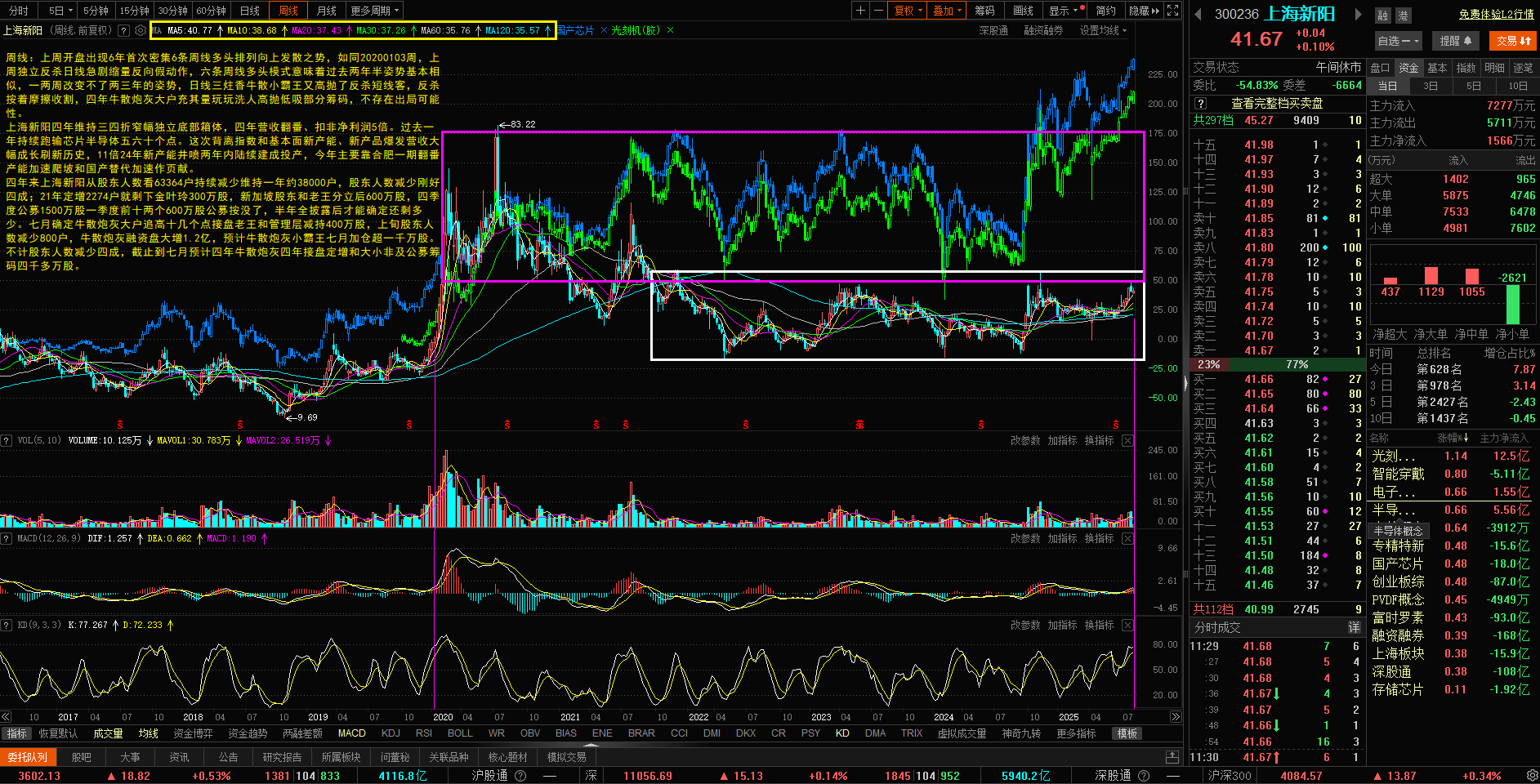Viewport: 1540px width, 784px height.
Task: Open 资金 tab in right panel
Action: click(1408, 68)
